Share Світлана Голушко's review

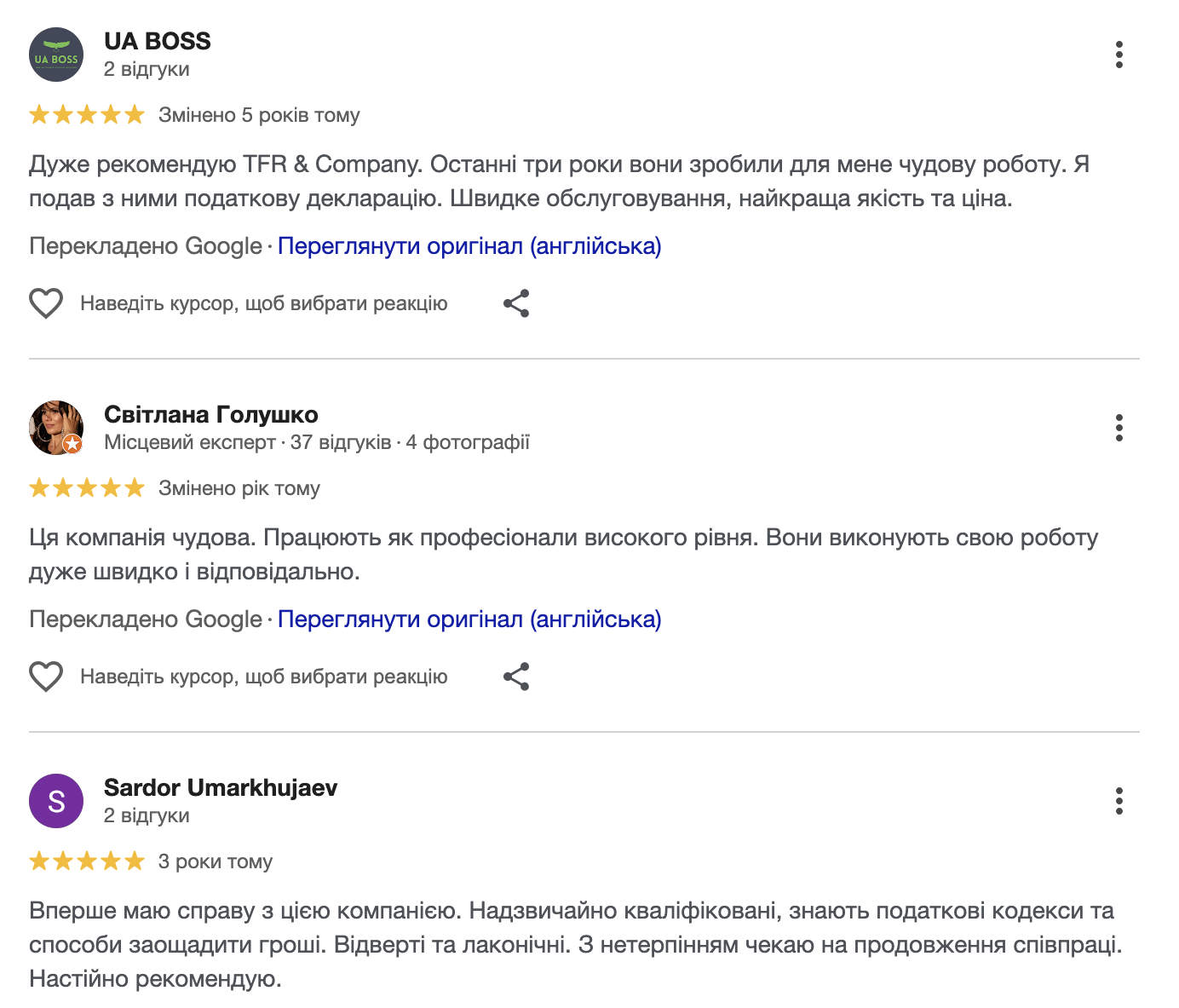516,677
